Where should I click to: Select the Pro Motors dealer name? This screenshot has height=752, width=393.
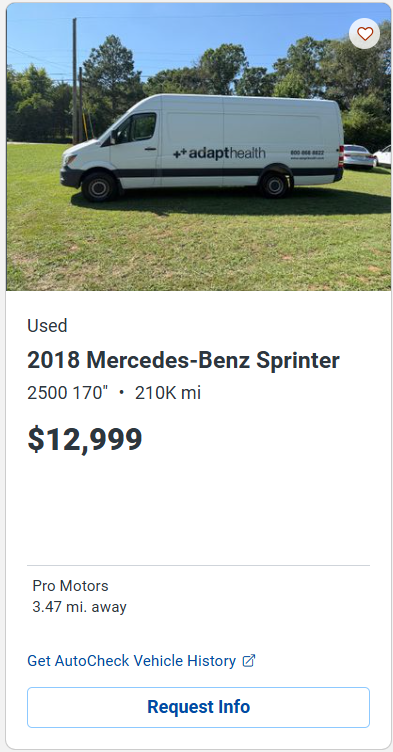pos(71,586)
